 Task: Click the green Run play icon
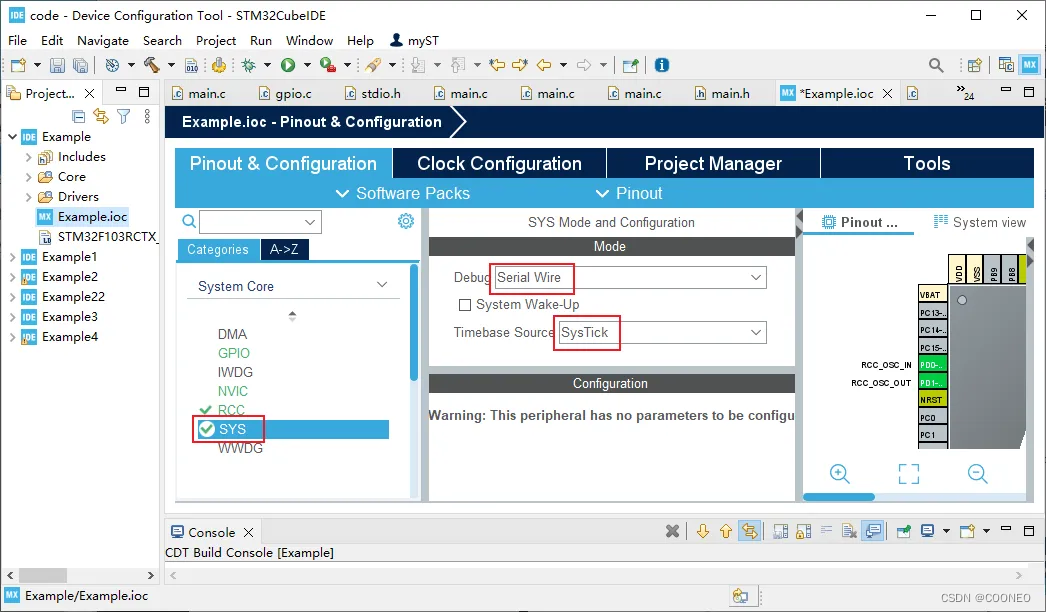(x=288, y=65)
